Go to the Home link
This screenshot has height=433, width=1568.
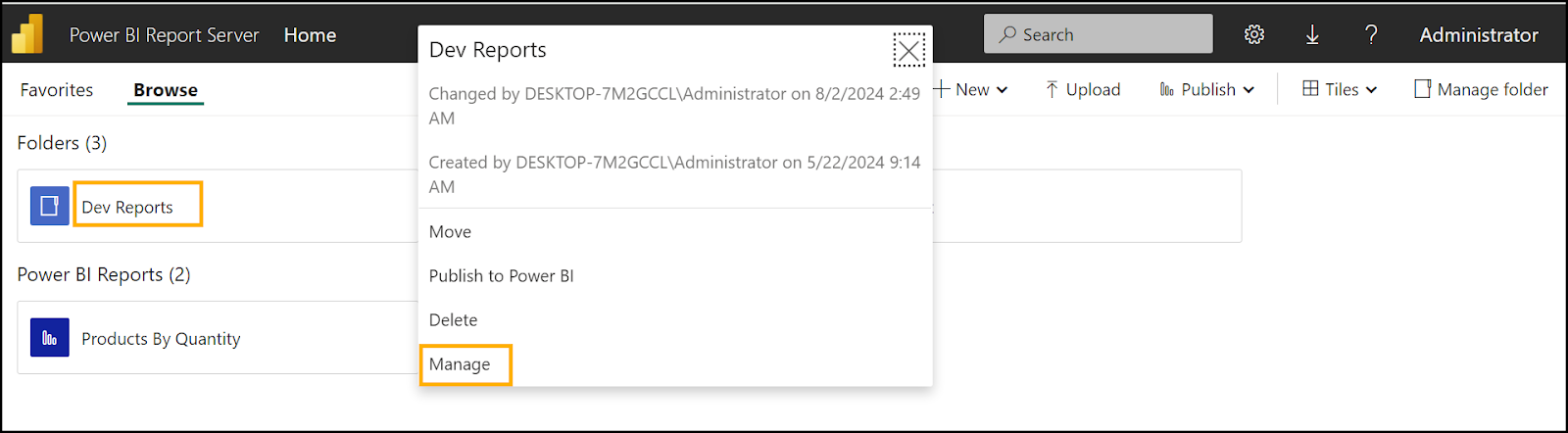(x=310, y=35)
